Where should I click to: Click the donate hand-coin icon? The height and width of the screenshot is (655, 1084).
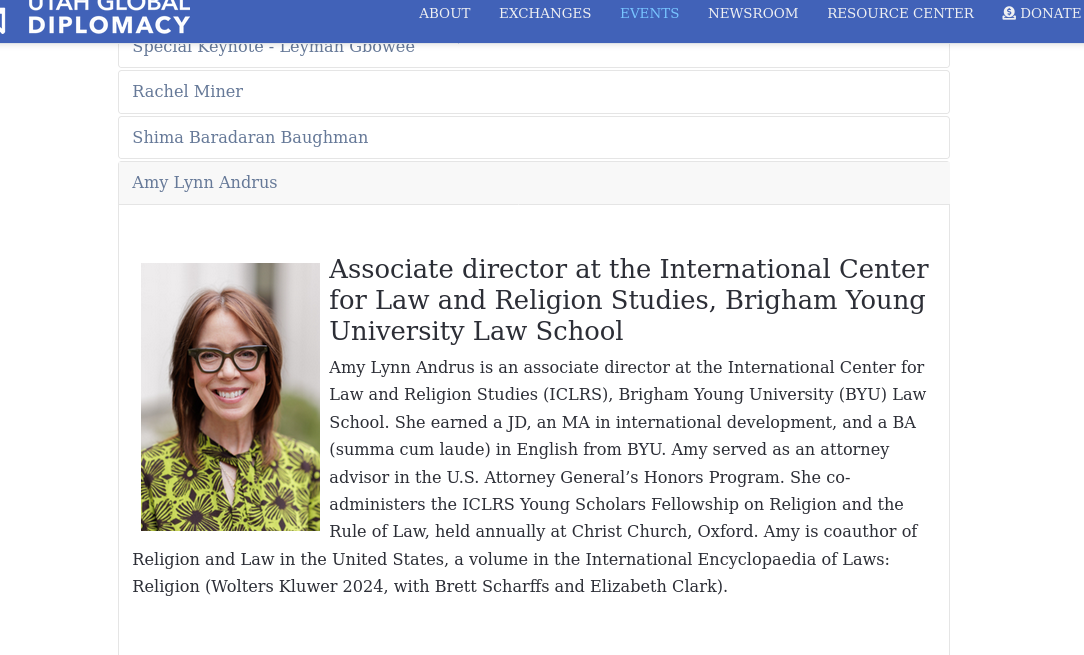[1009, 13]
